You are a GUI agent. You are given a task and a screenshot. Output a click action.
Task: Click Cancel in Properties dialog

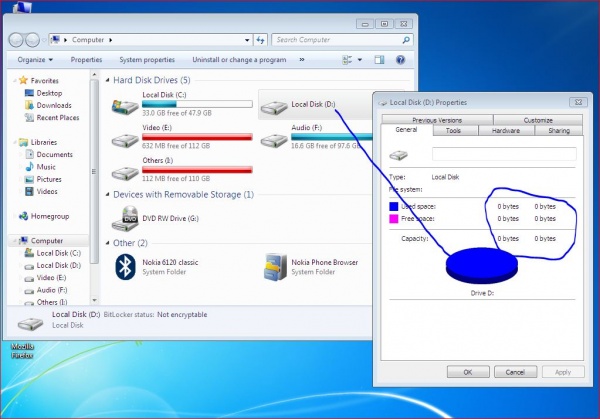(x=515, y=372)
